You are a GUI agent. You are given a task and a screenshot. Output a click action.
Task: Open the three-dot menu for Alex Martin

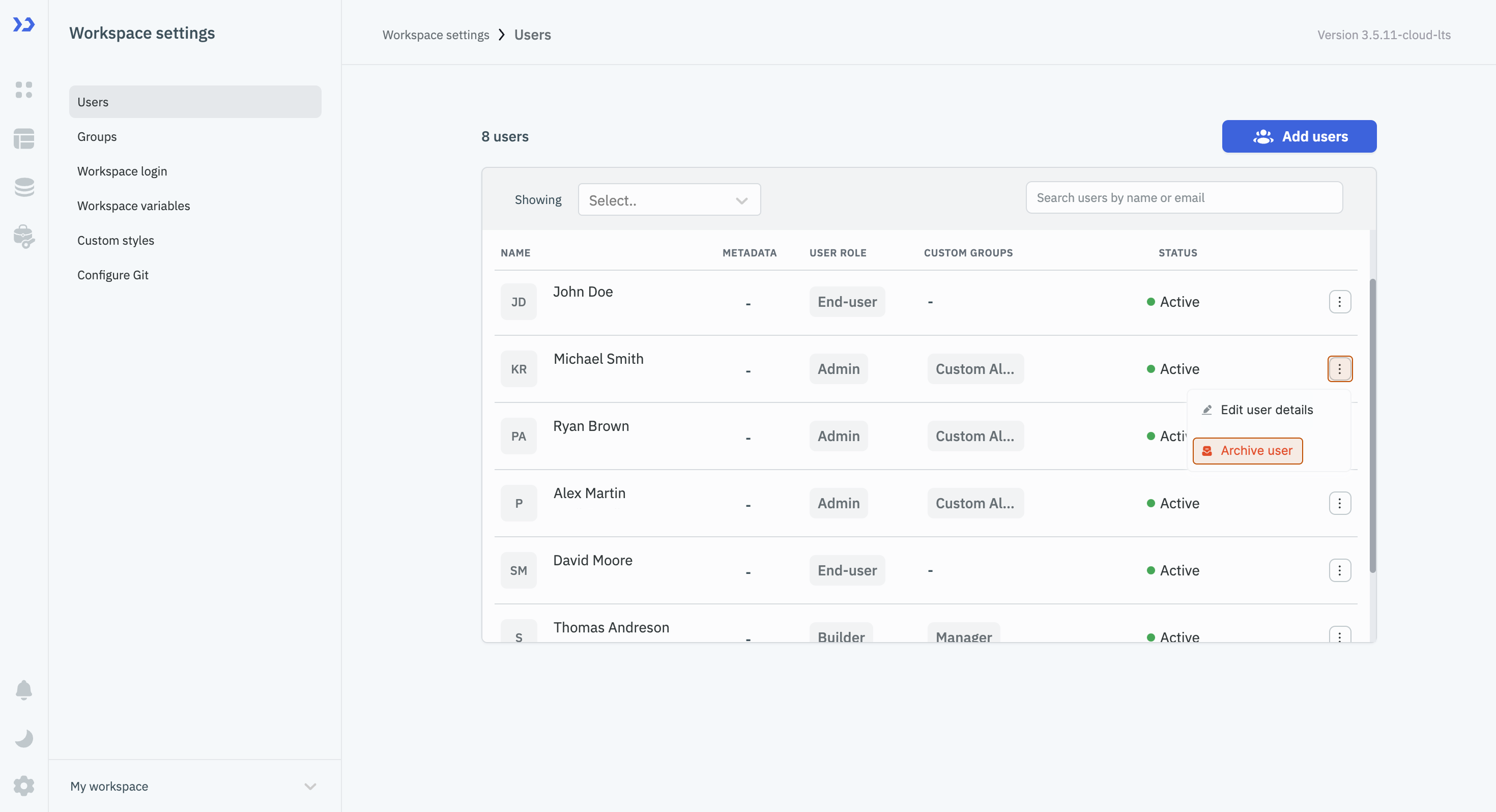[x=1340, y=503]
